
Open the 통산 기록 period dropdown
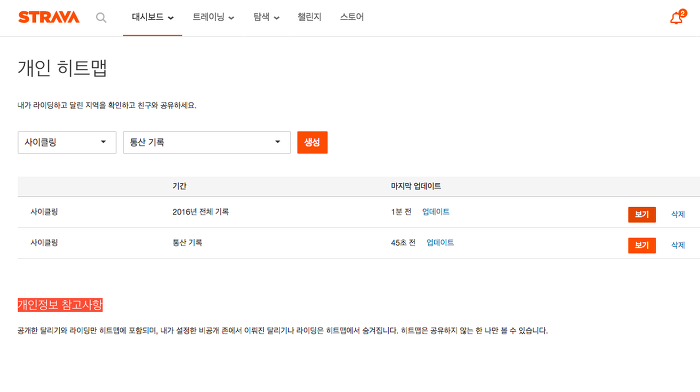(207, 142)
